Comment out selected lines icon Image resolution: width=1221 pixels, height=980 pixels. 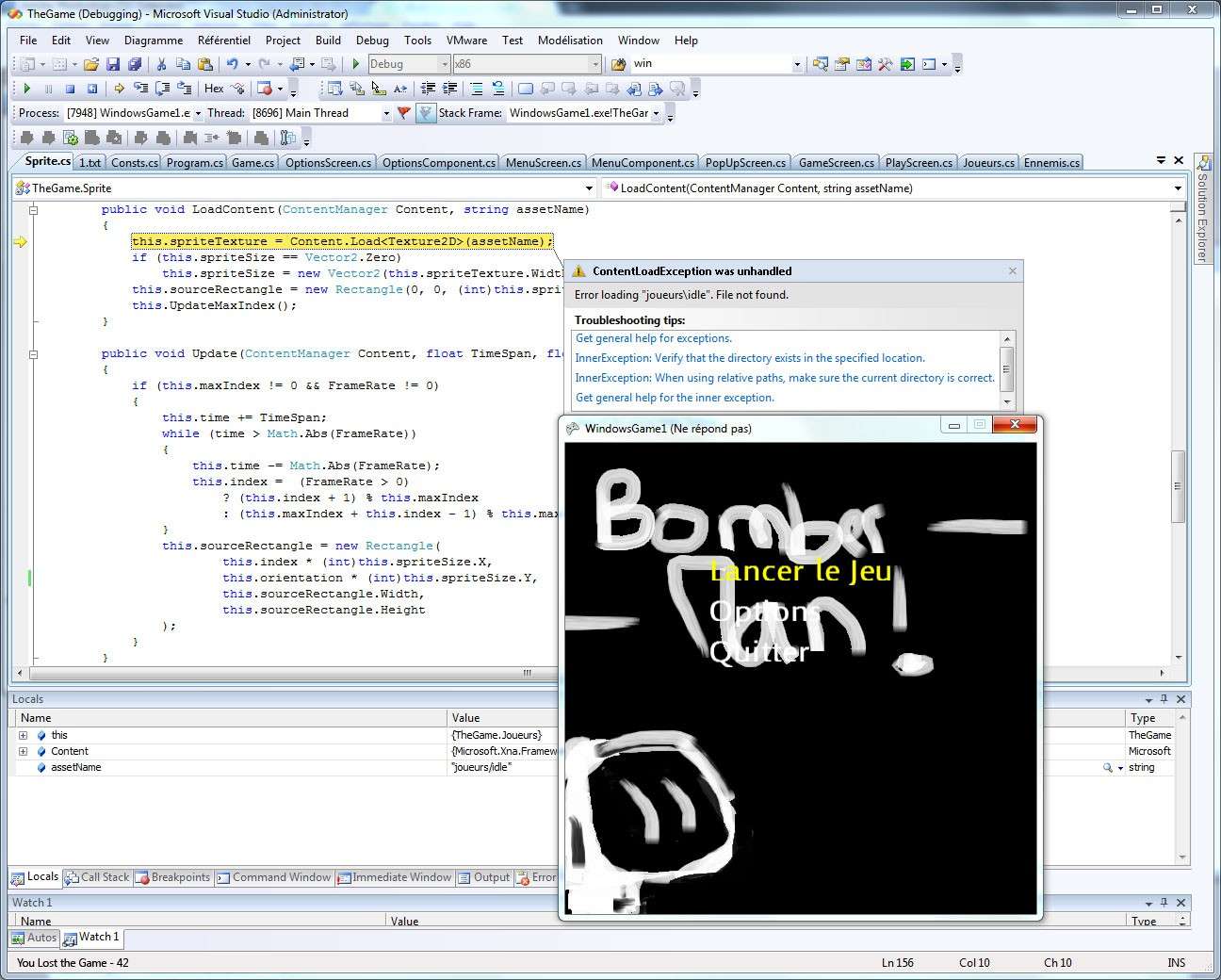click(x=477, y=89)
